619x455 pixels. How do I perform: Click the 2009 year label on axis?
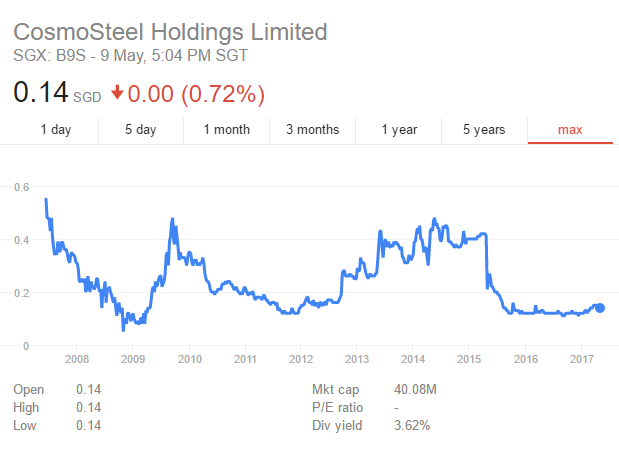133,359
